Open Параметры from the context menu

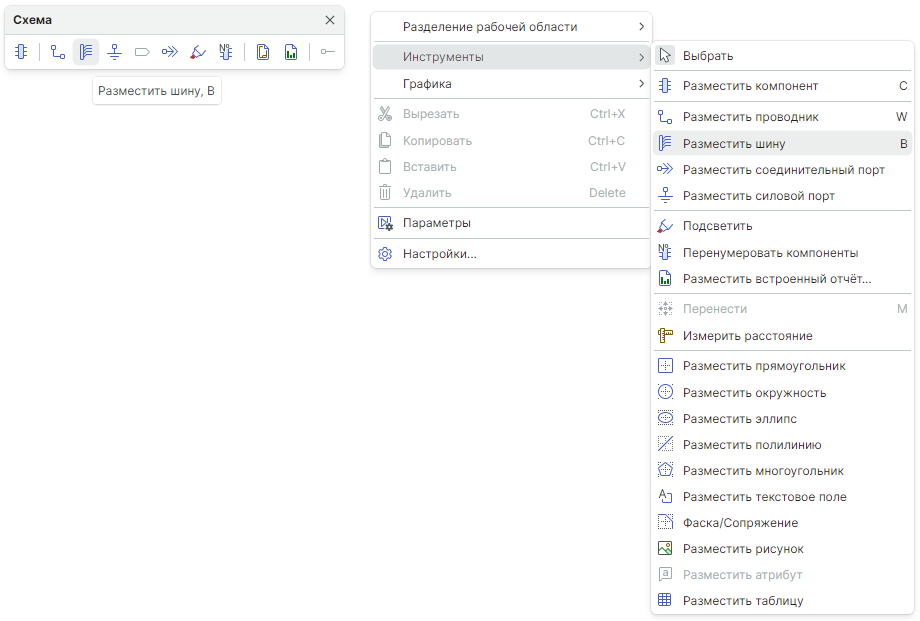[436, 223]
